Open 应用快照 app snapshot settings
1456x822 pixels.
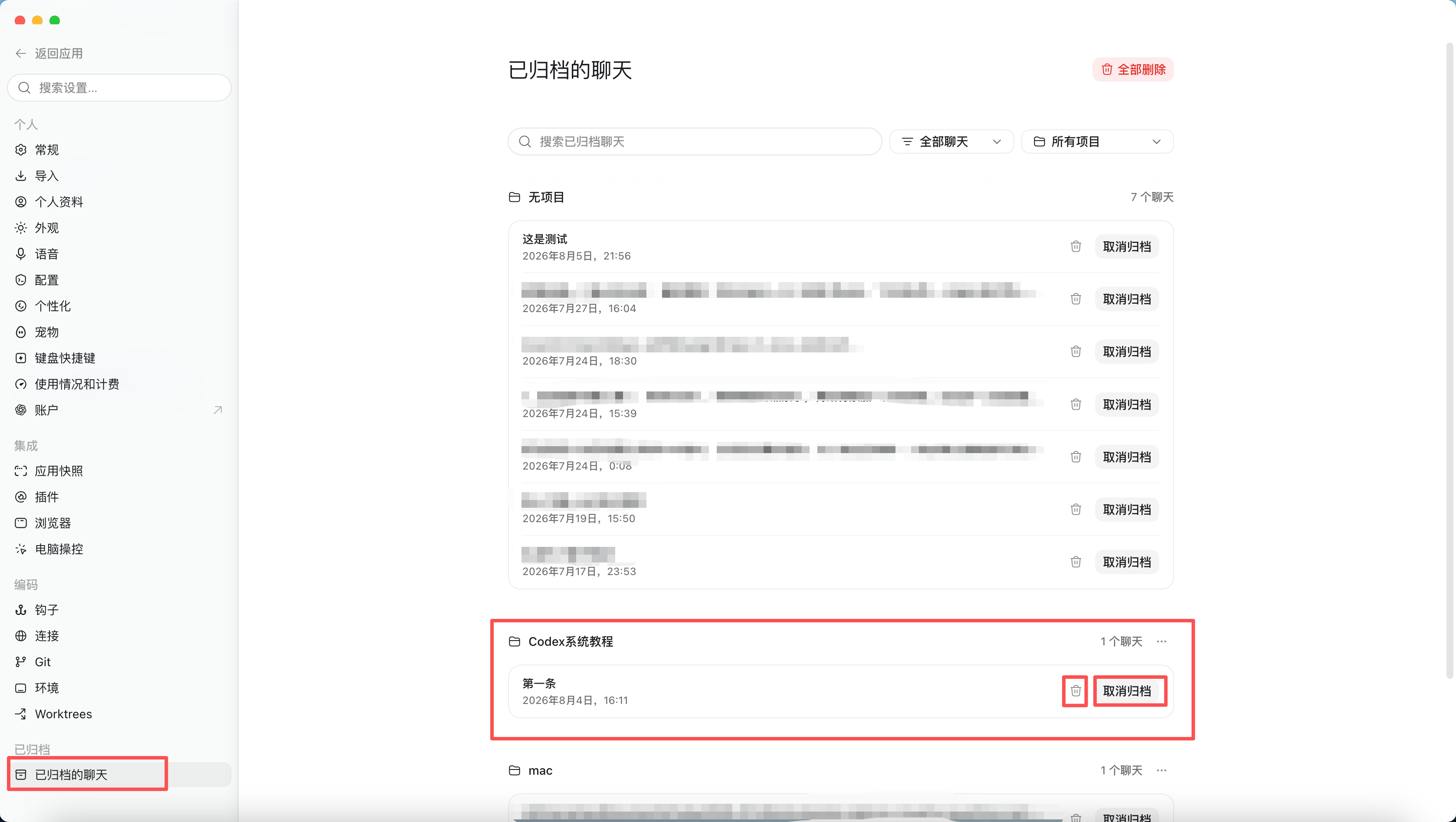pos(119,471)
